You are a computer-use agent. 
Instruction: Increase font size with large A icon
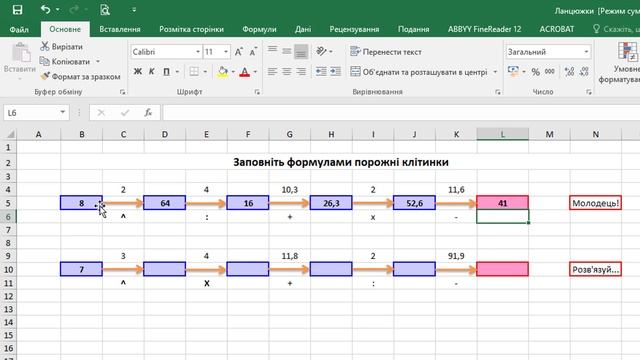click(239, 52)
